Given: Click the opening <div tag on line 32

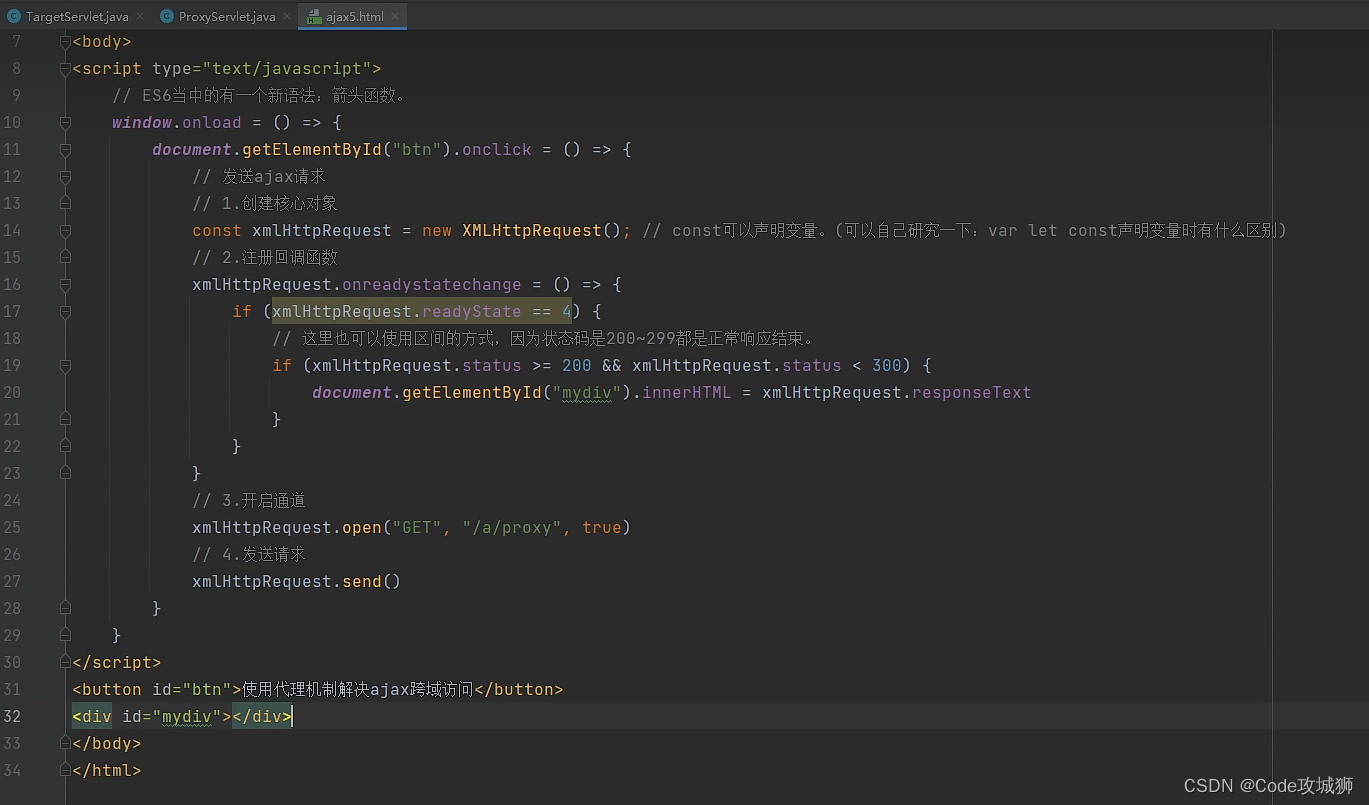Looking at the screenshot, I should click(92, 717).
